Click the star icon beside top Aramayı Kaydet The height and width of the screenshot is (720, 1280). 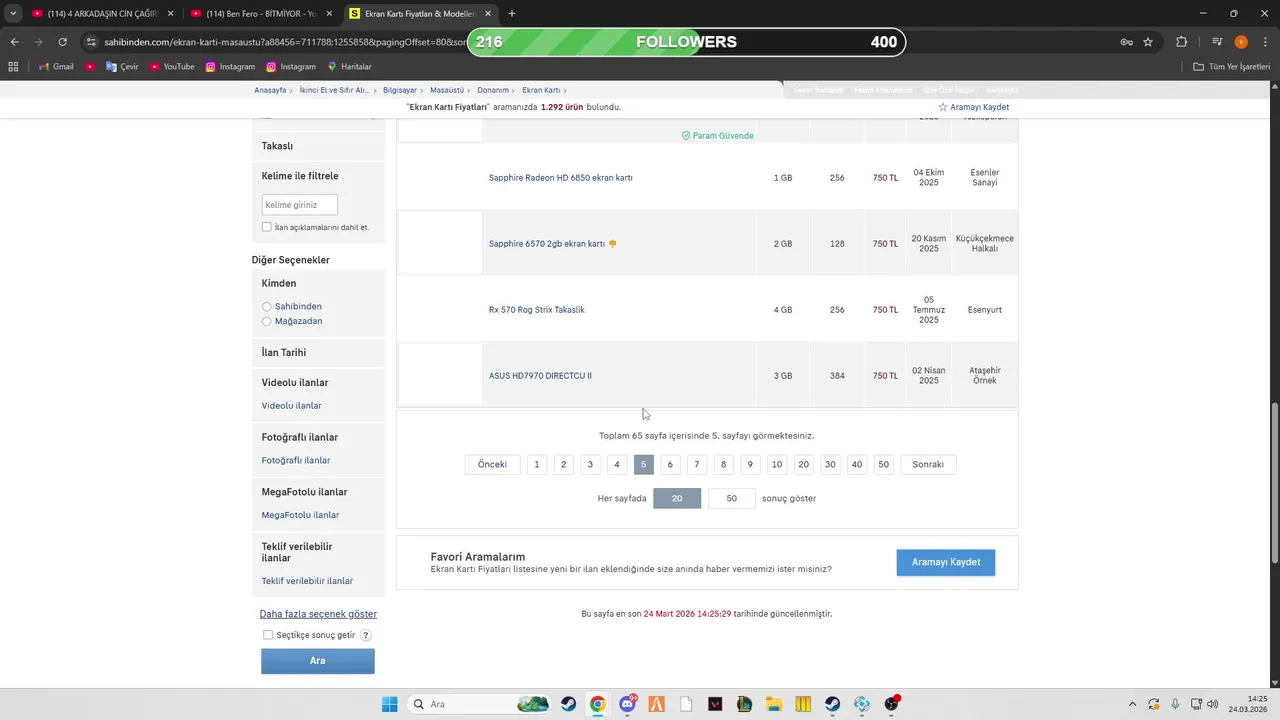[942, 107]
